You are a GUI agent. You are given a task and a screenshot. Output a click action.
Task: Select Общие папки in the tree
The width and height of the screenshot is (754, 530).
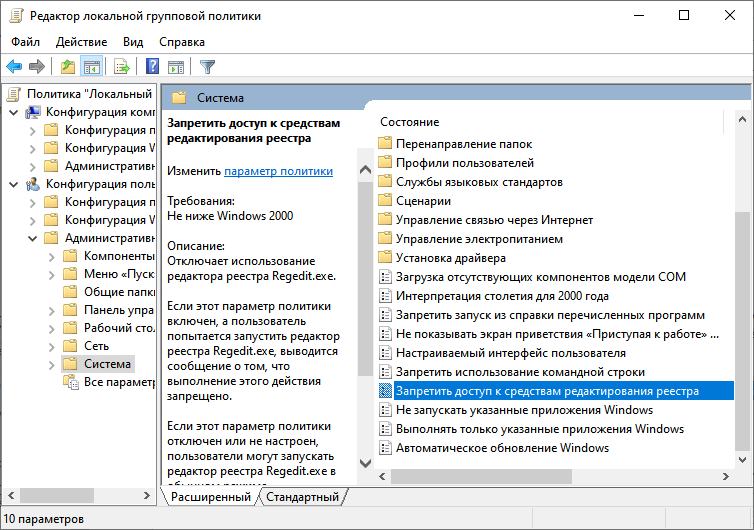pyautogui.click(x=110, y=292)
